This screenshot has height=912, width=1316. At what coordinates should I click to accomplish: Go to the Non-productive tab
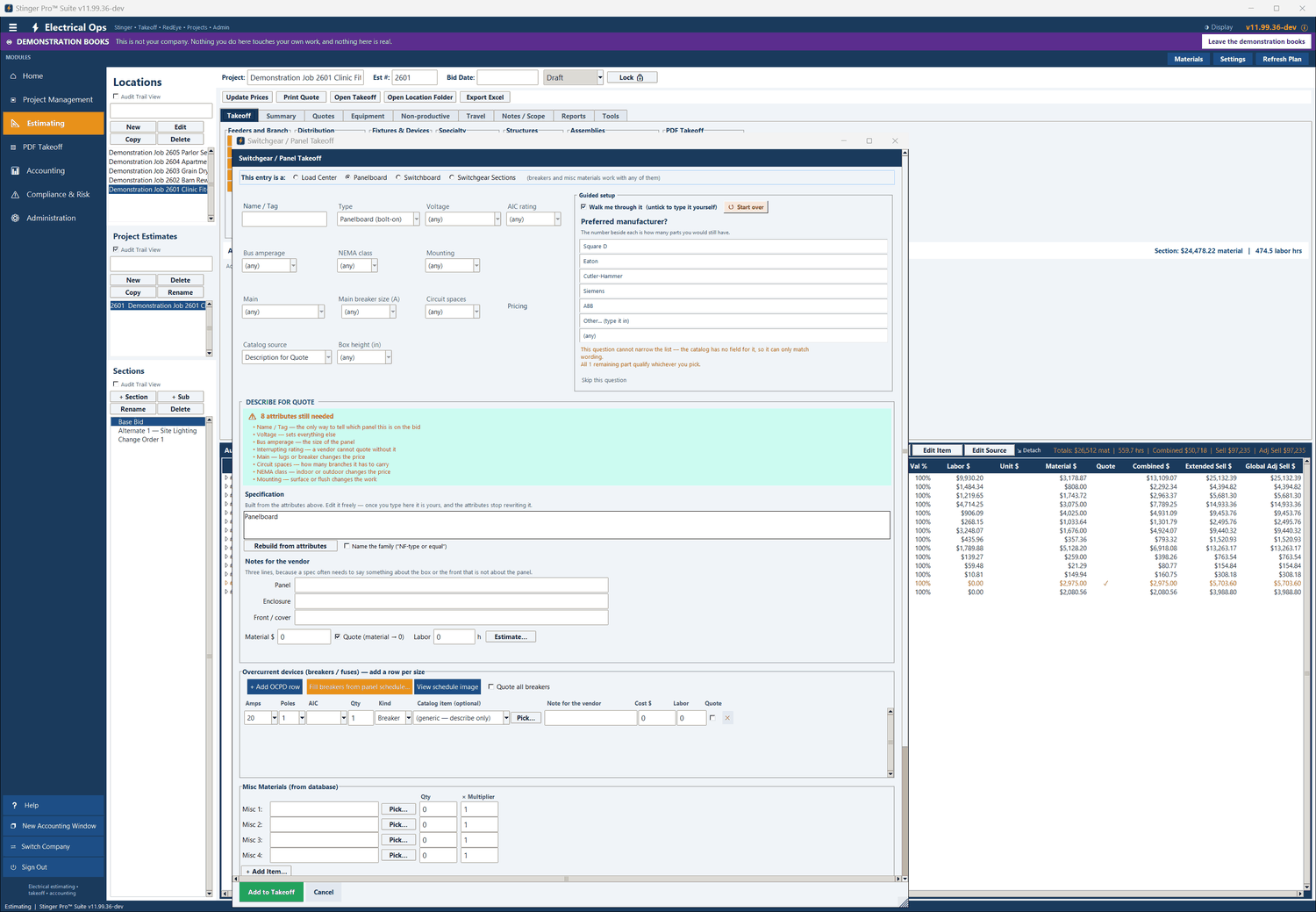pos(426,116)
